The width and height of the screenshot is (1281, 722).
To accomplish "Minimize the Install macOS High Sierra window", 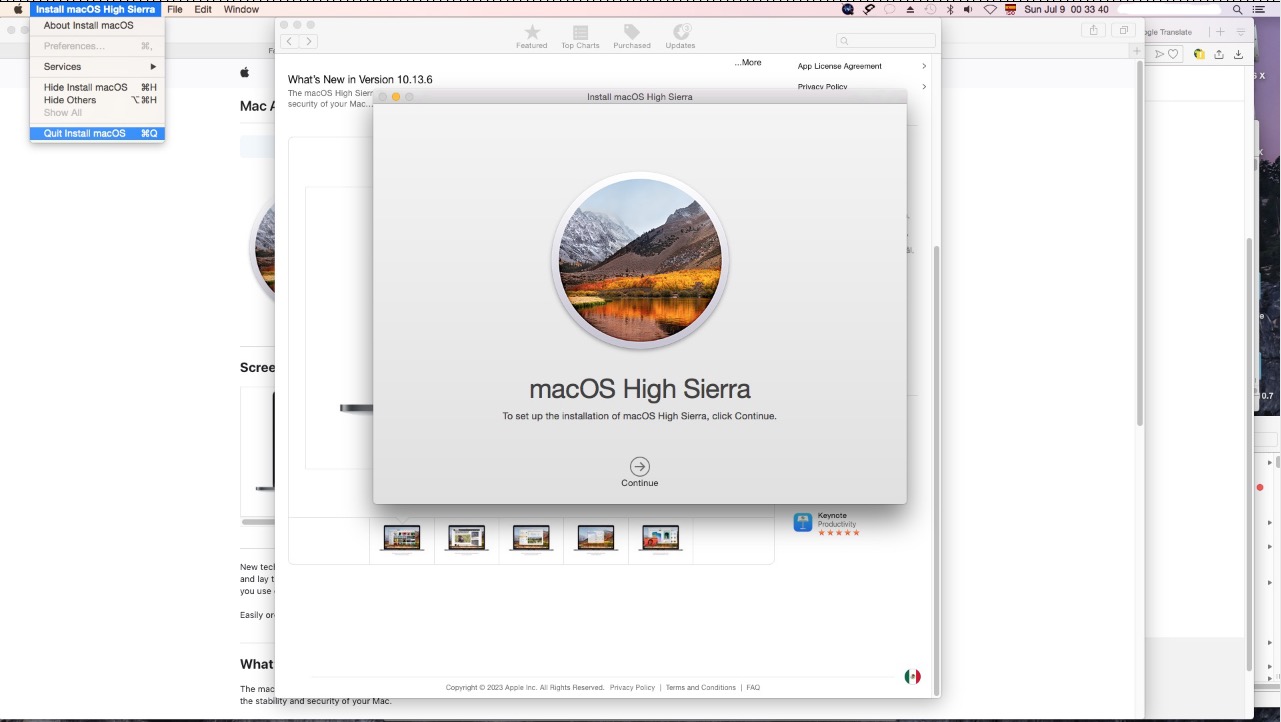I will point(396,97).
